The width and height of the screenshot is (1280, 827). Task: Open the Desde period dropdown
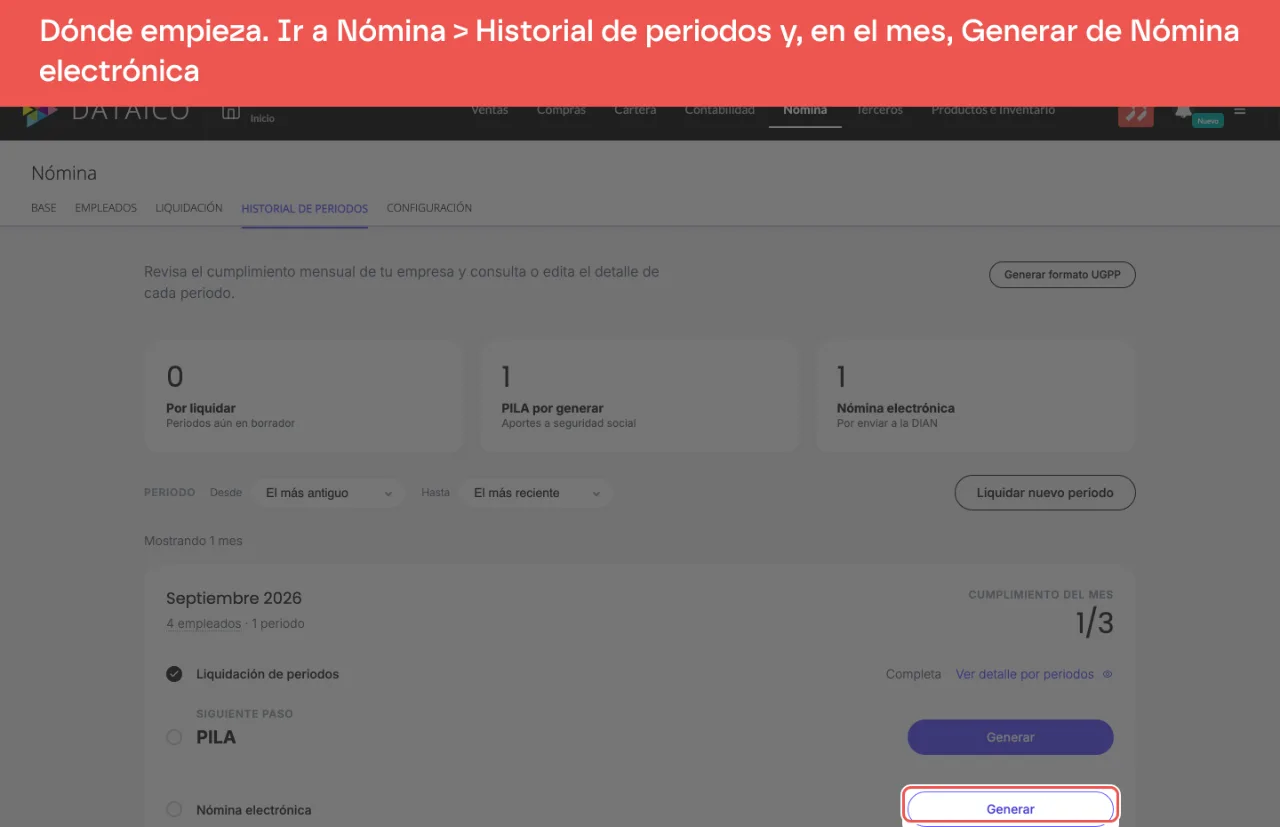point(327,493)
